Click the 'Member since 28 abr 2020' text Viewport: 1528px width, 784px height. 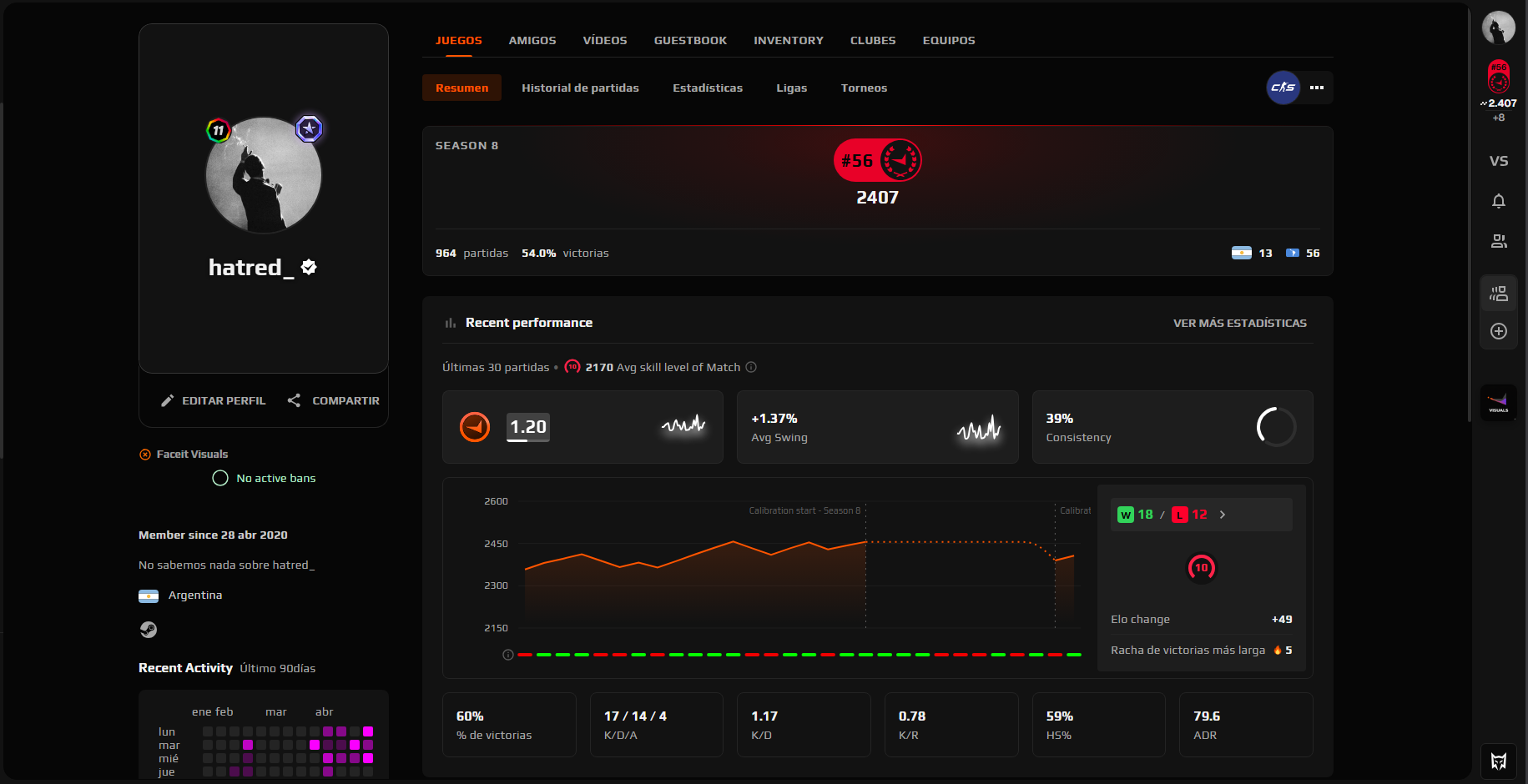(x=213, y=535)
